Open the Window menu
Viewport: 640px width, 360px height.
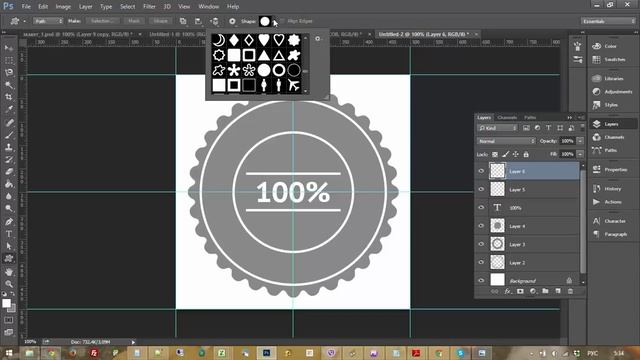[x=209, y=7]
